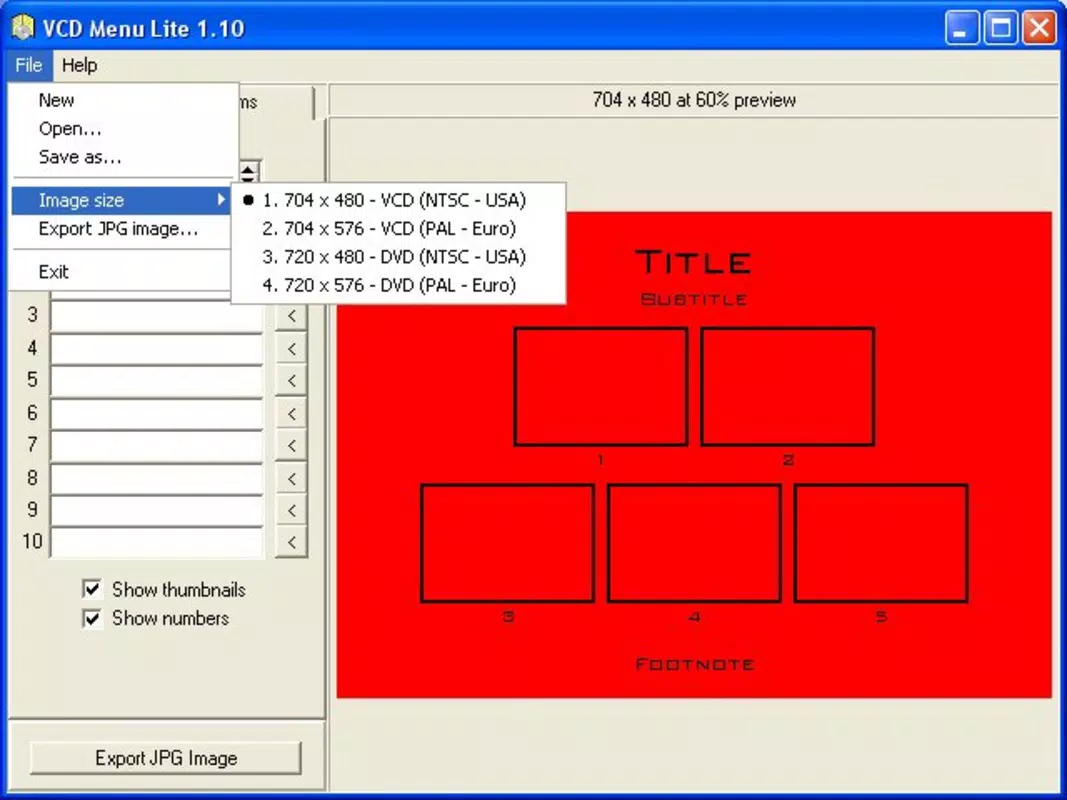1067x800 pixels.
Task: Click thumbnail frame 5 in the preview
Action: pyautogui.click(x=881, y=543)
